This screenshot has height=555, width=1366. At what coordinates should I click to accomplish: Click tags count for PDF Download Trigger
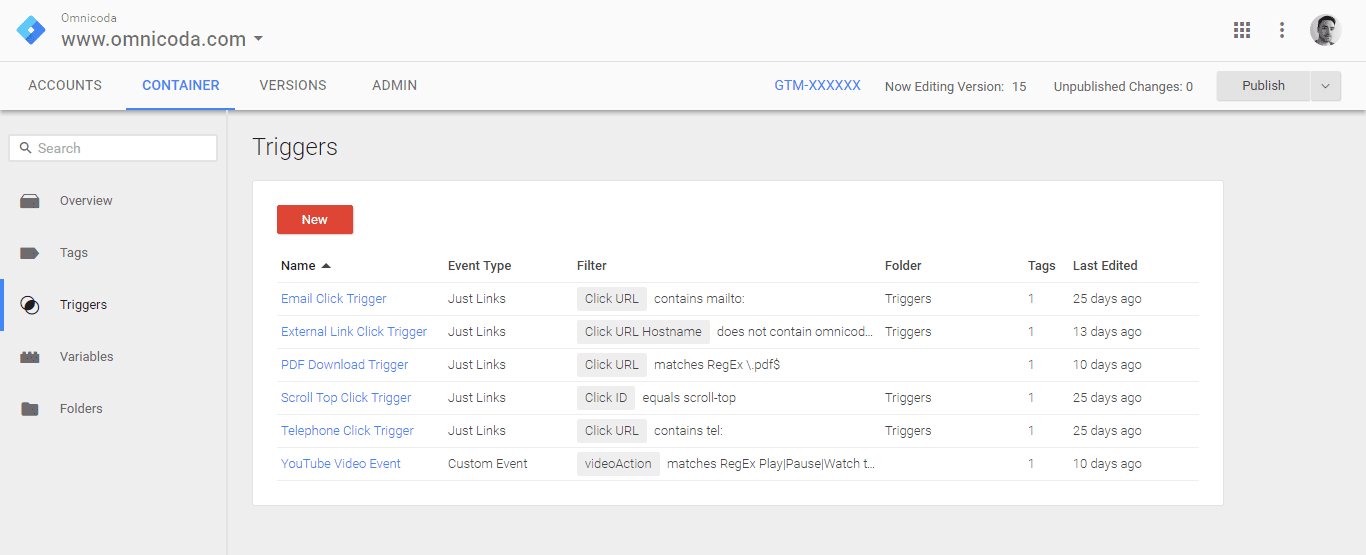1031,365
